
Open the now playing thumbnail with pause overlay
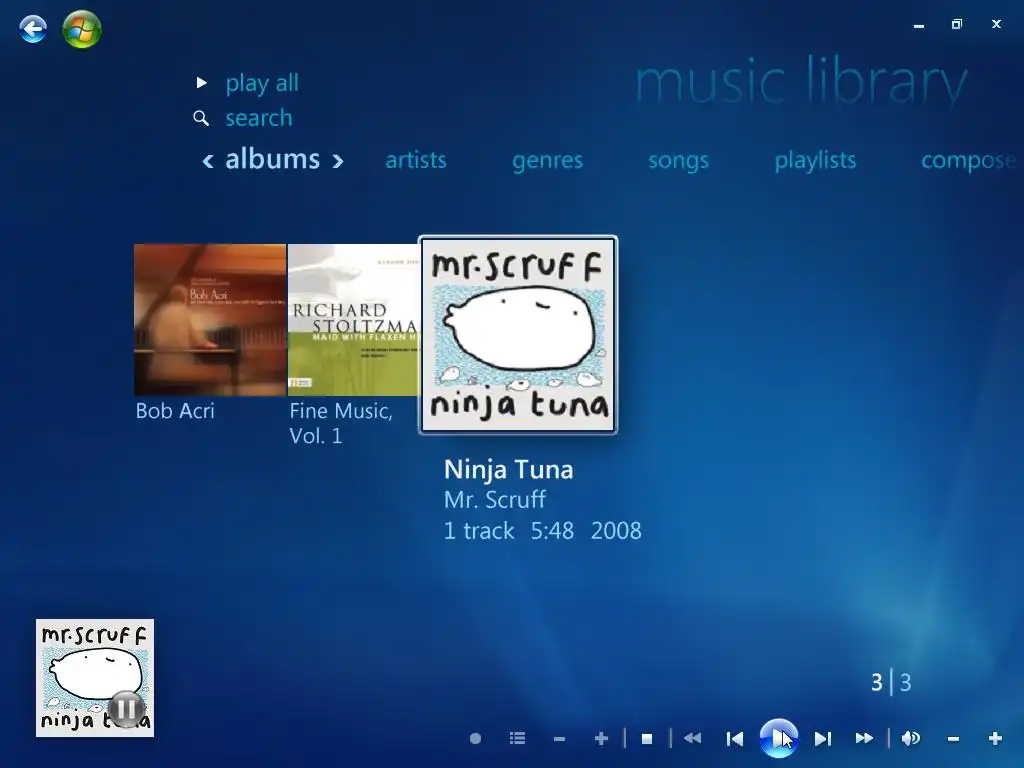pos(95,678)
